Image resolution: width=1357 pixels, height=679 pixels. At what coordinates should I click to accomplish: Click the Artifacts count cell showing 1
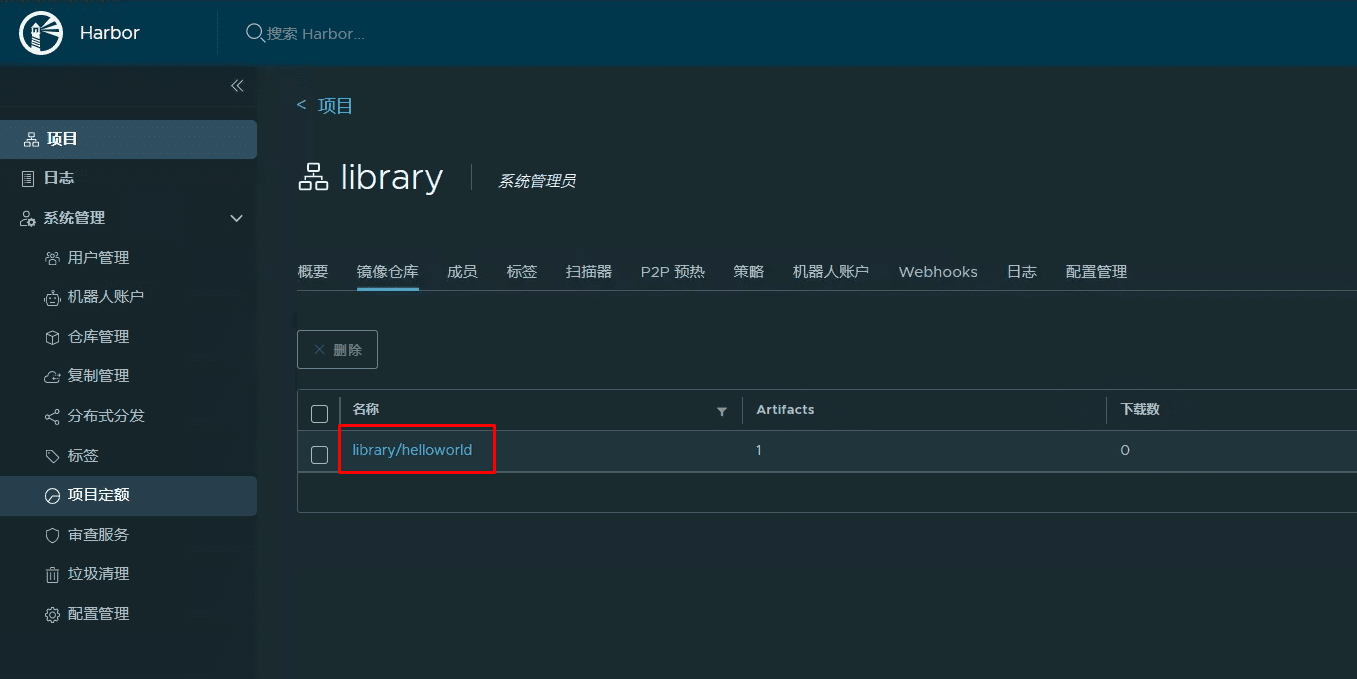(x=759, y=450)
